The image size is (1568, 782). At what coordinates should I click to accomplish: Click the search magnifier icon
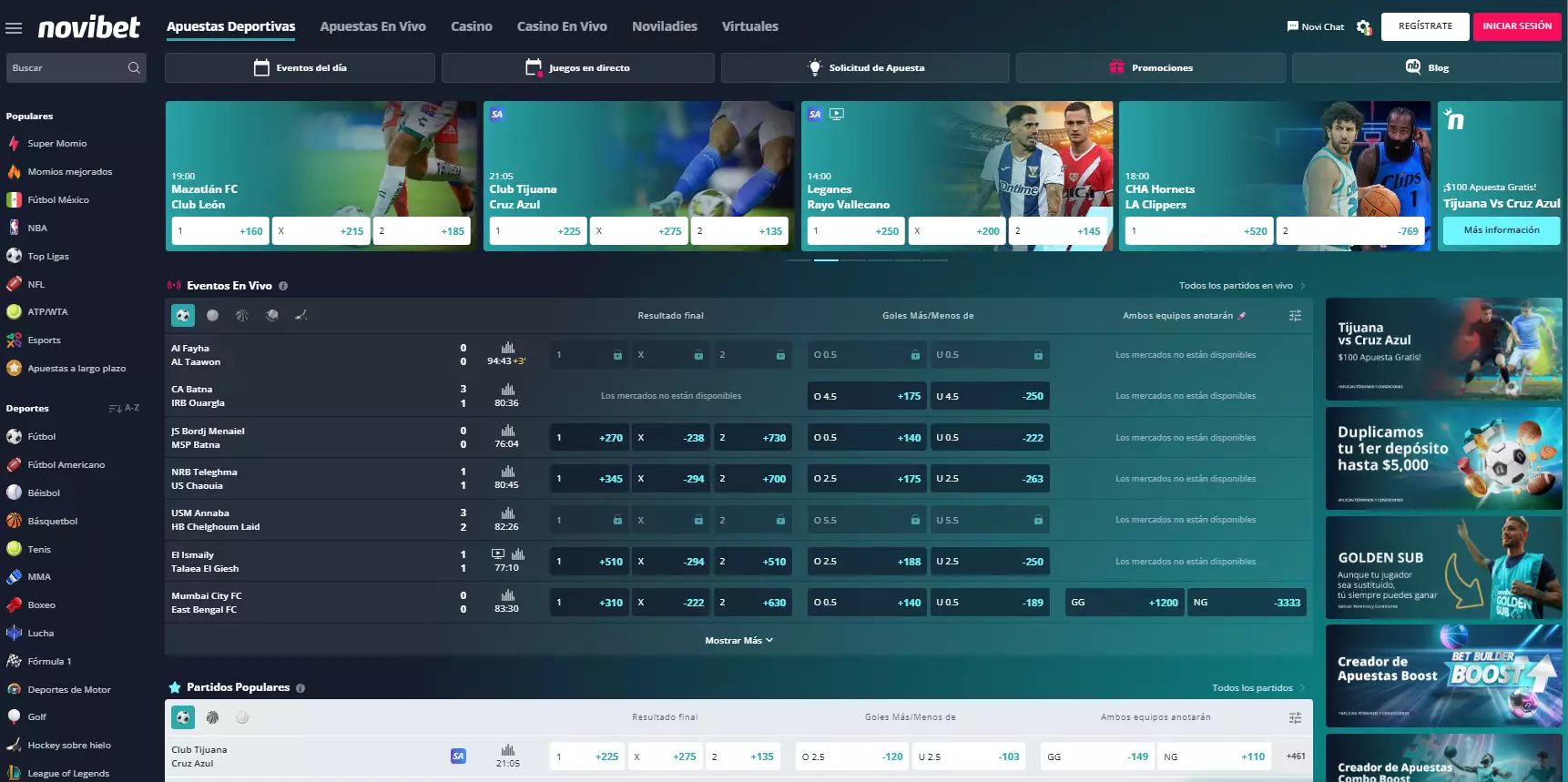pyautogui.click(x=134, y=68)
